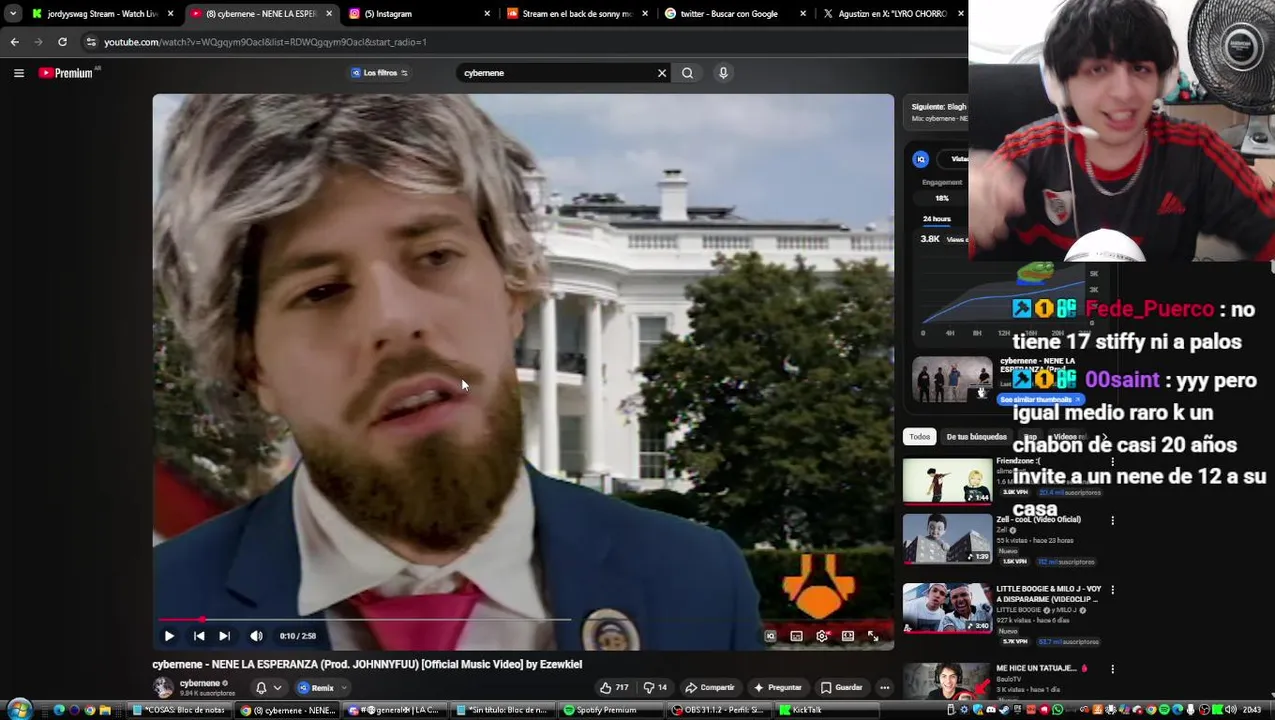Clear the search box with the X
This screenshot has height=720, width=1275.
pos(661,73)
